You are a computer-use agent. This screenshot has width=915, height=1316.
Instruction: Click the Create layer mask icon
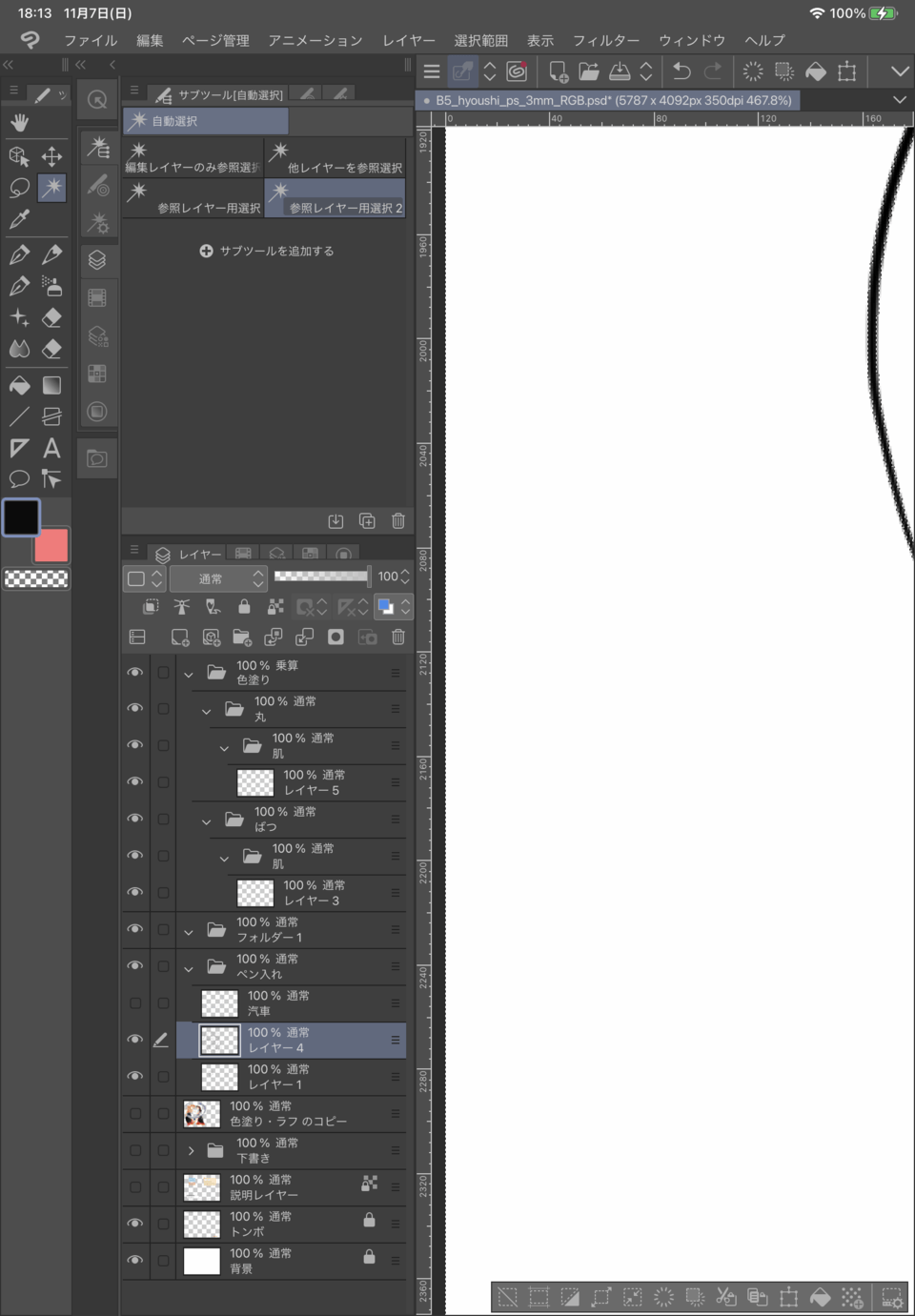(335, 638)
